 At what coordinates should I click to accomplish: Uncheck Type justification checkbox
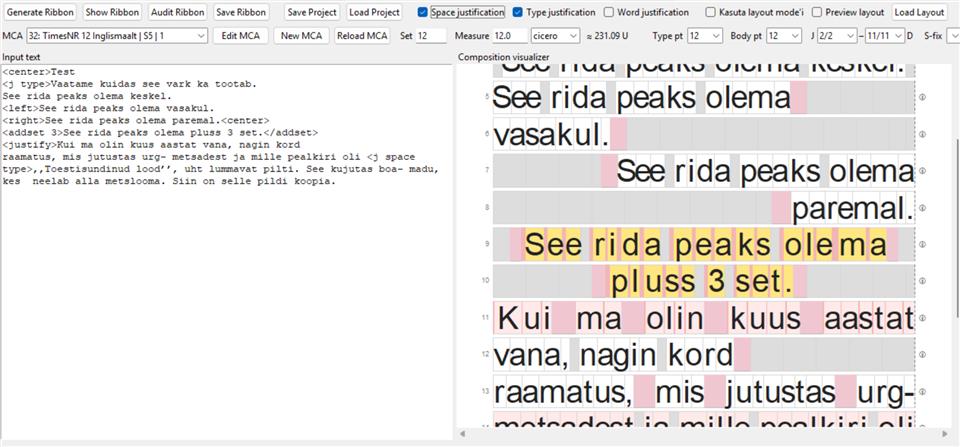pos(518,12)
